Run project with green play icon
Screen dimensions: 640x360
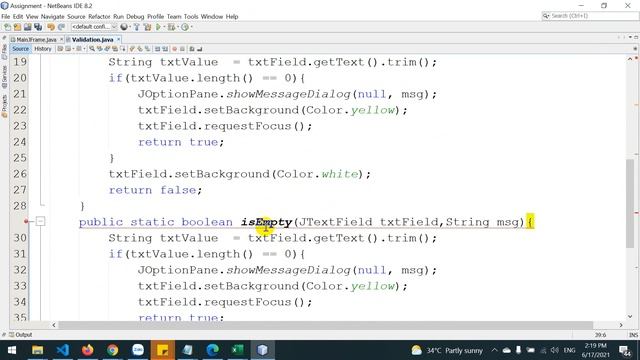[158, 27]
